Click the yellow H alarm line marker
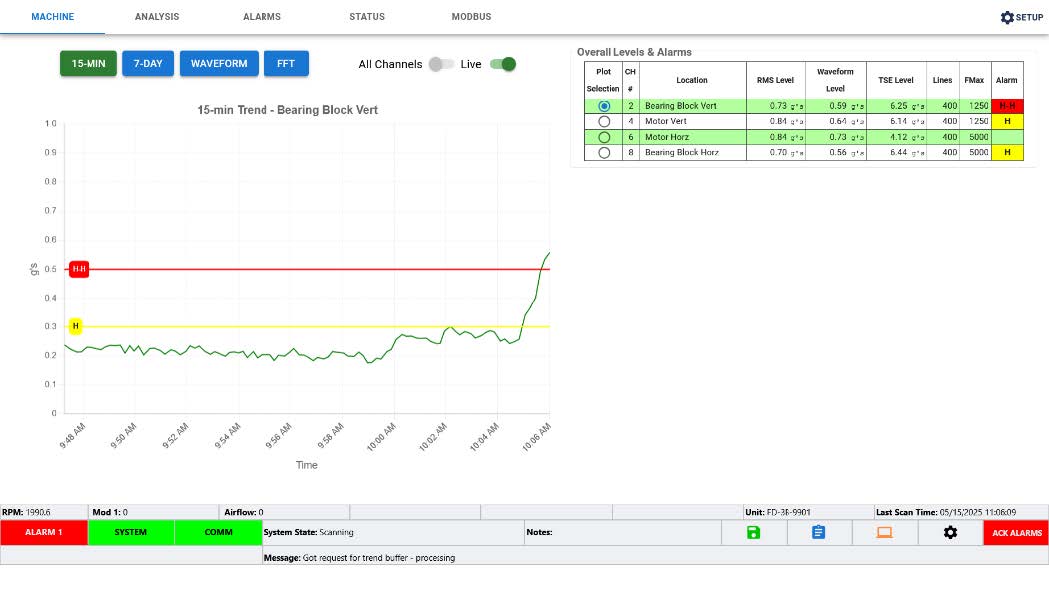This screenshot has height=604, width=1049. pos(76,326)
